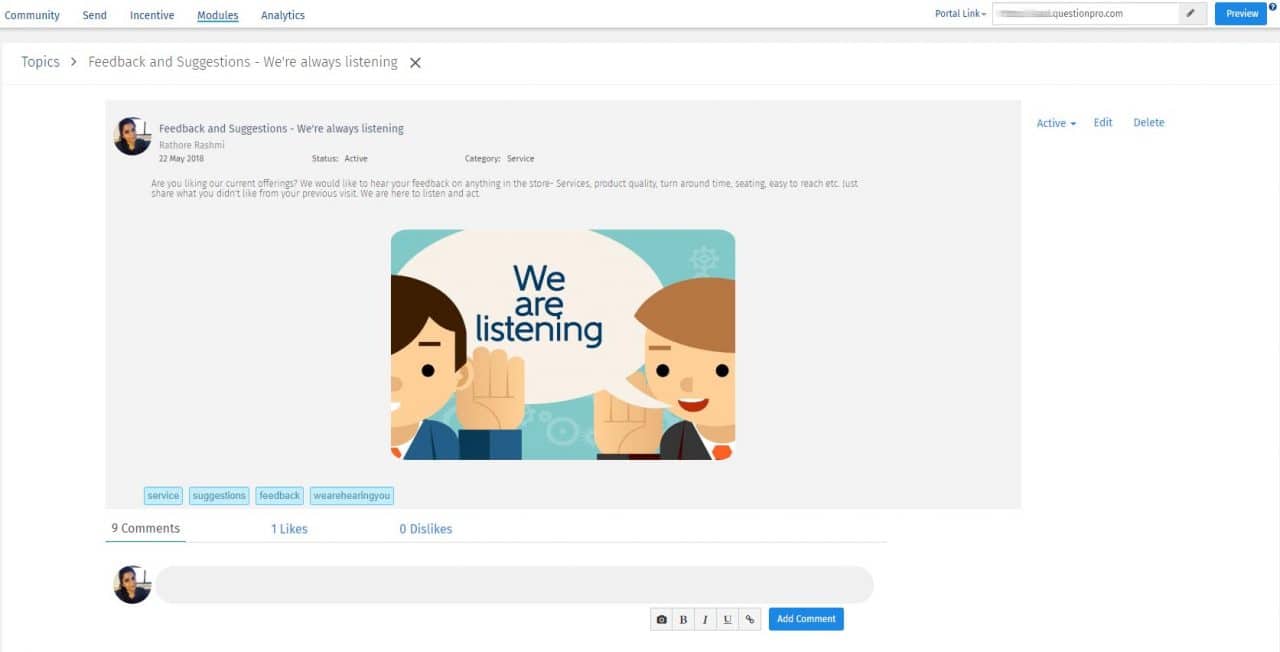The width and height of the screenshot is (1280, 652).
Task: Open help question mark icon
Action: tap(1273, 7)
